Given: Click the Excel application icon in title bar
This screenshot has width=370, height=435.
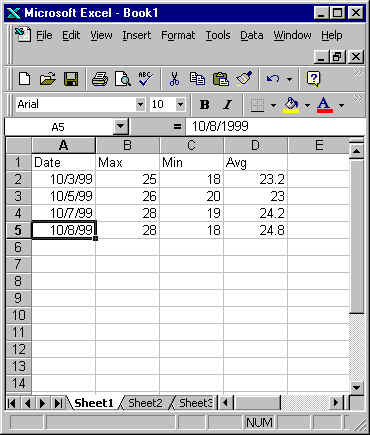Looking at the screenshot, I should pyautogui.click(x=14, y=13).
